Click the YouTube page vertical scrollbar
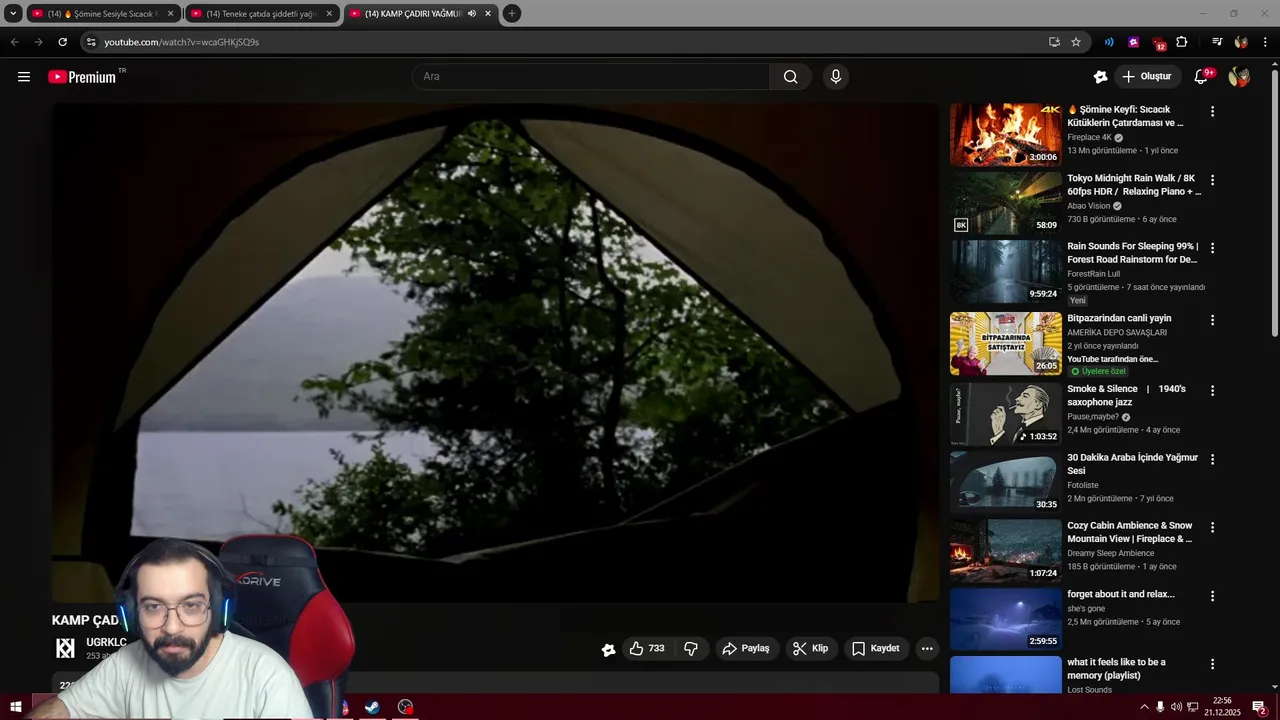 pos(1274,204)
